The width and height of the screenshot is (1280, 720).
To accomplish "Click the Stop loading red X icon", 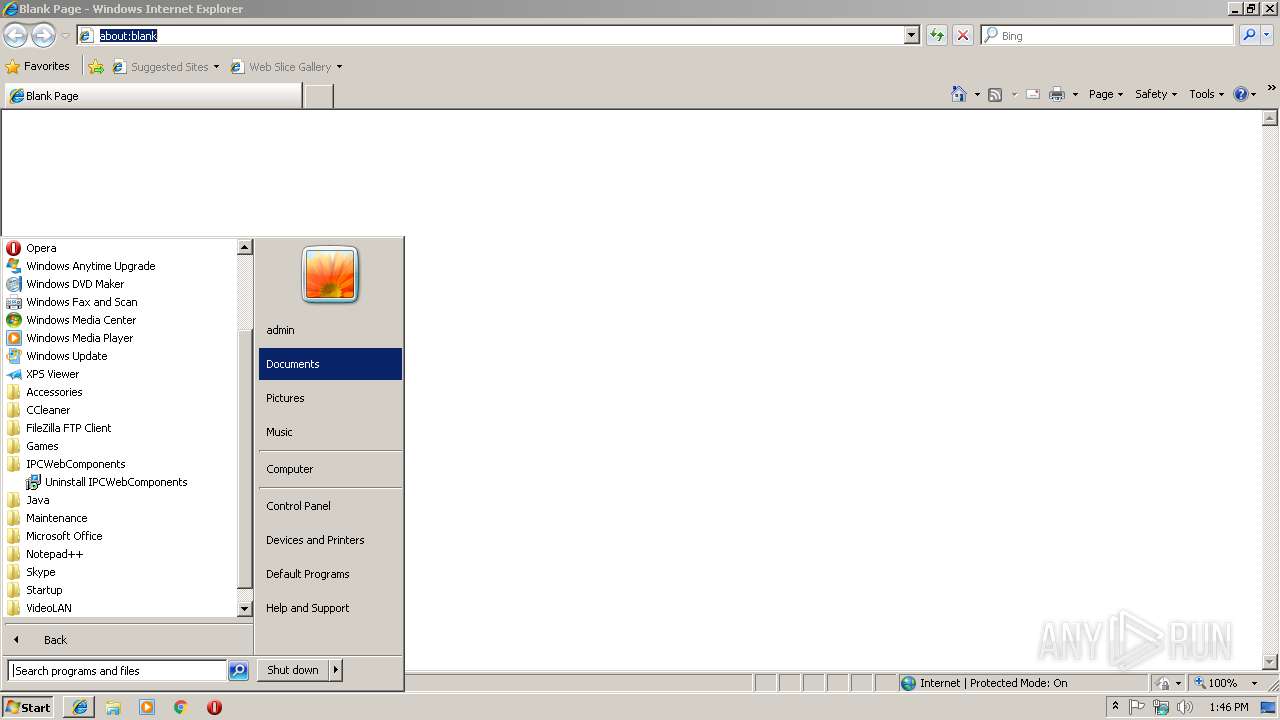I will pyautogui.click(x=963, y=35).
